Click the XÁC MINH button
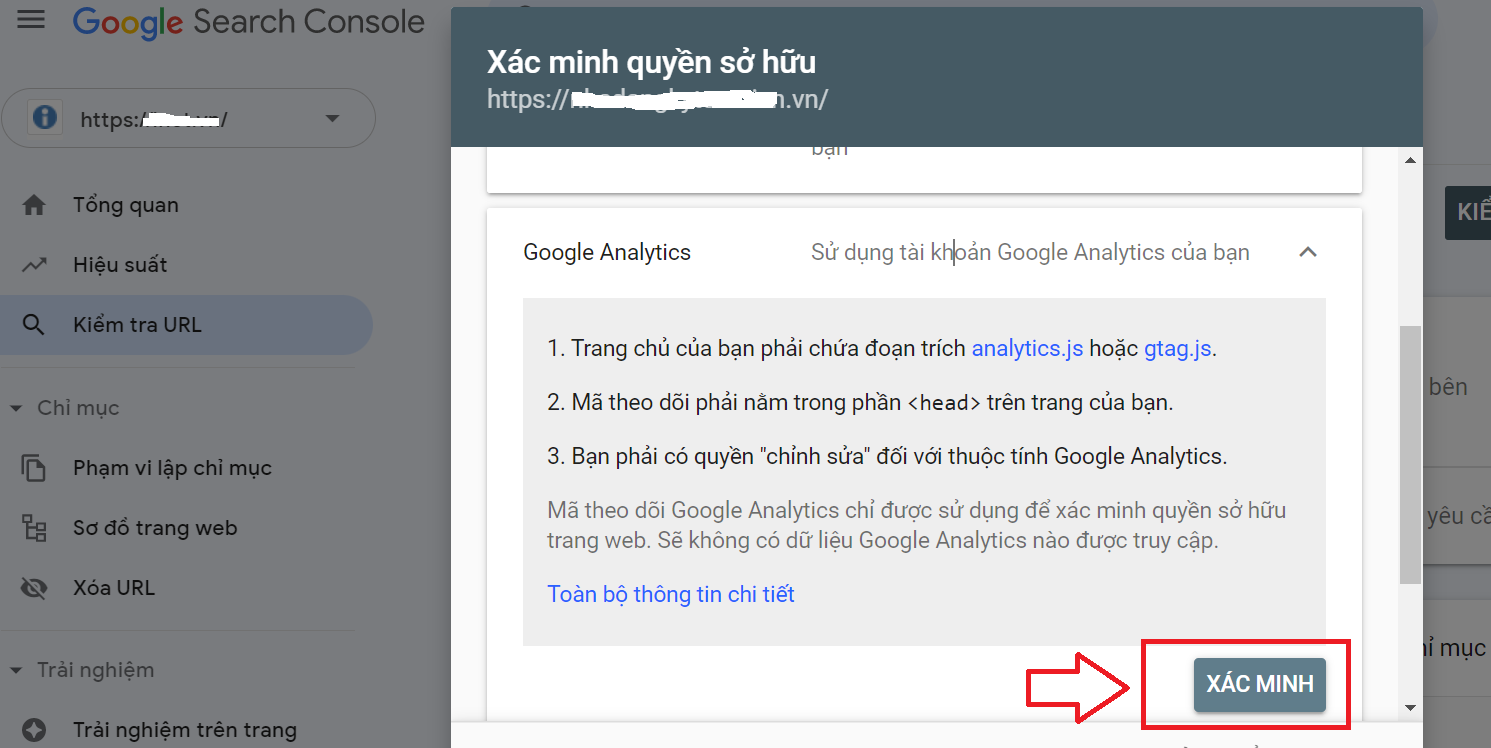 tap(1259, 685)
